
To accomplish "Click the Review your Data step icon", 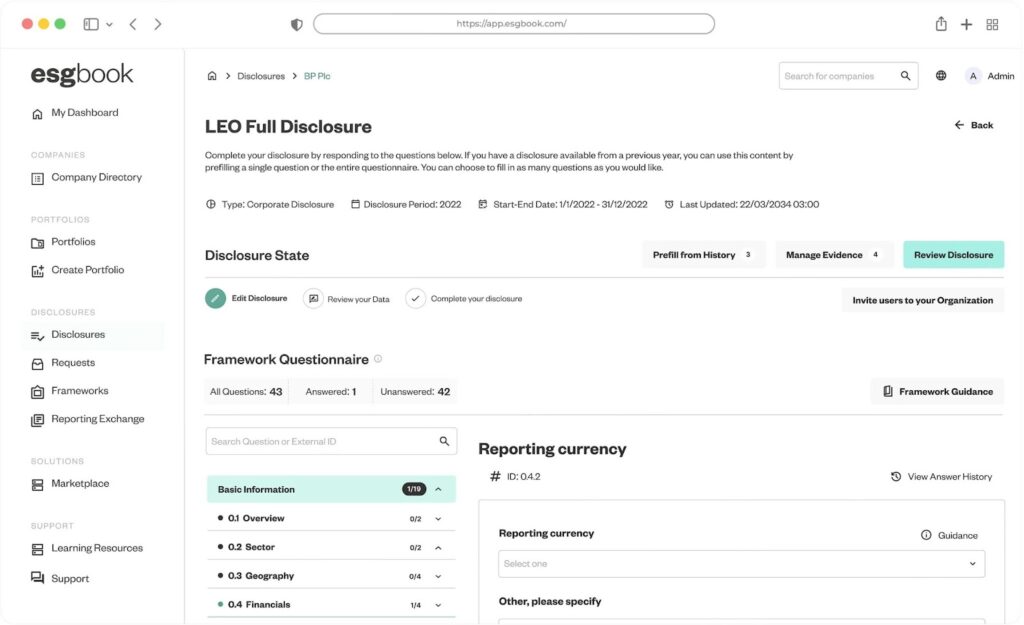I will pos(313,298).
